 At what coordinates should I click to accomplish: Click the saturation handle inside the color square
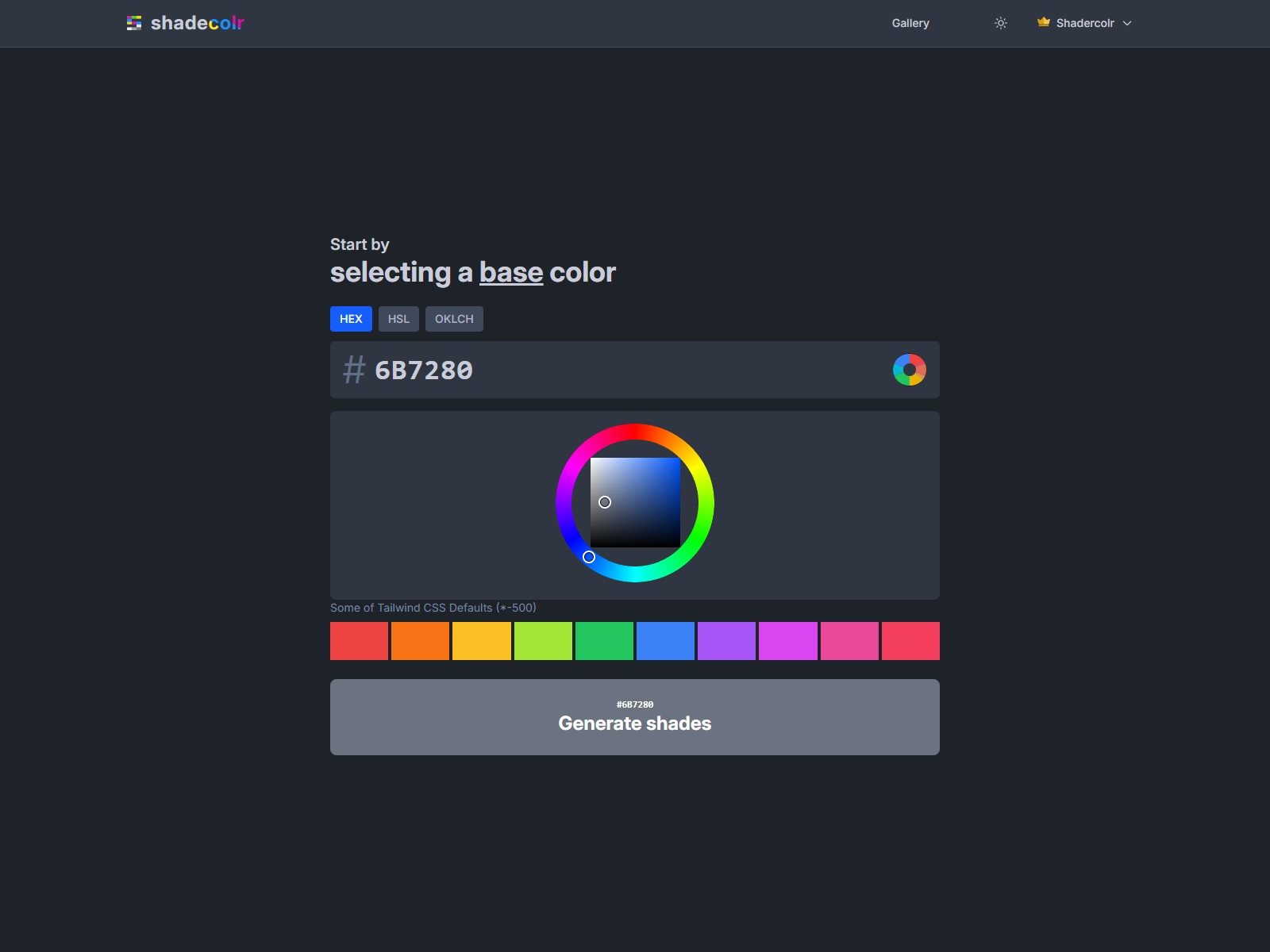pos(606,502)
